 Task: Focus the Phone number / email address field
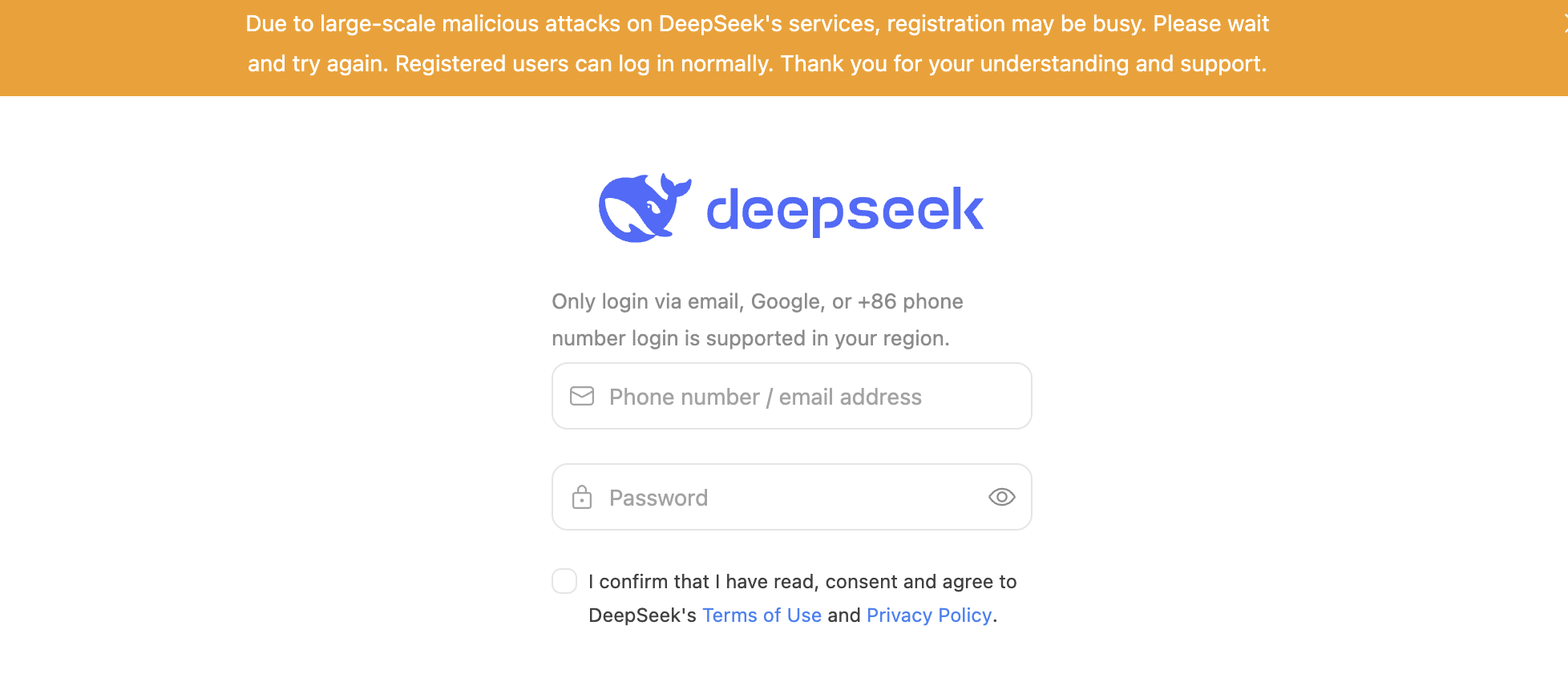click(792, 396)
